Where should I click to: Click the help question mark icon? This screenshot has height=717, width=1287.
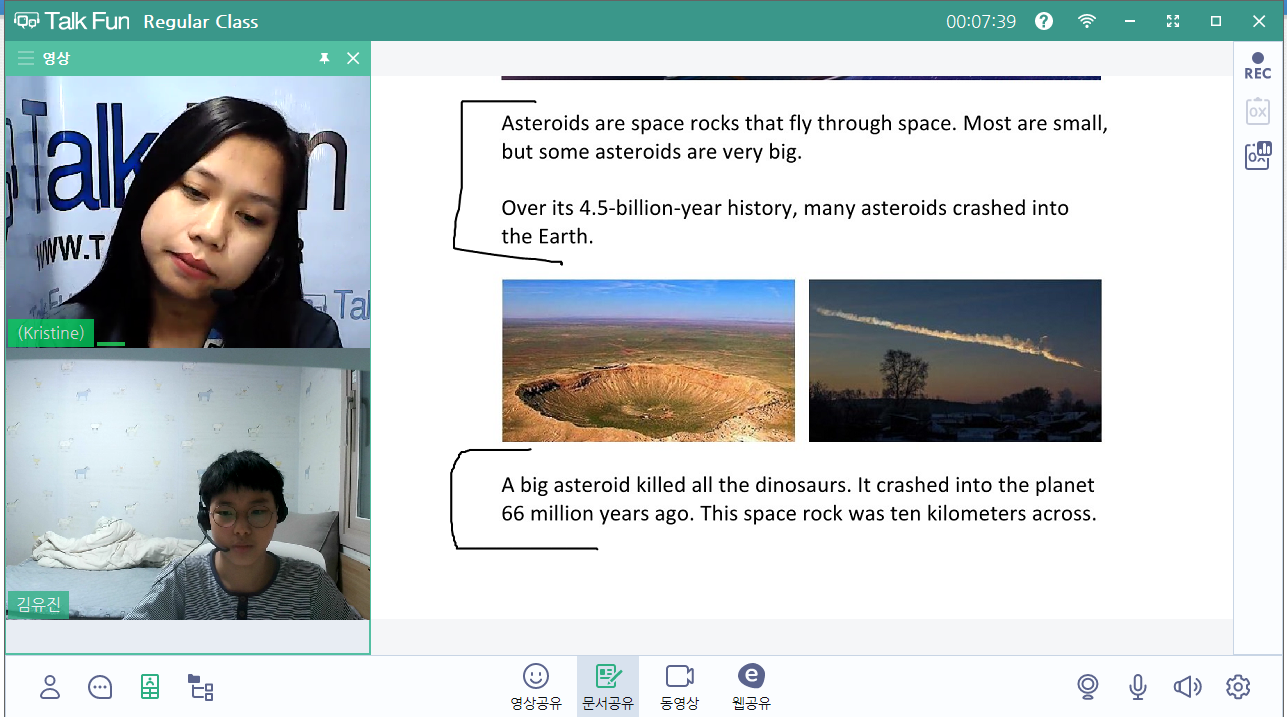(x=1044, y=21)
